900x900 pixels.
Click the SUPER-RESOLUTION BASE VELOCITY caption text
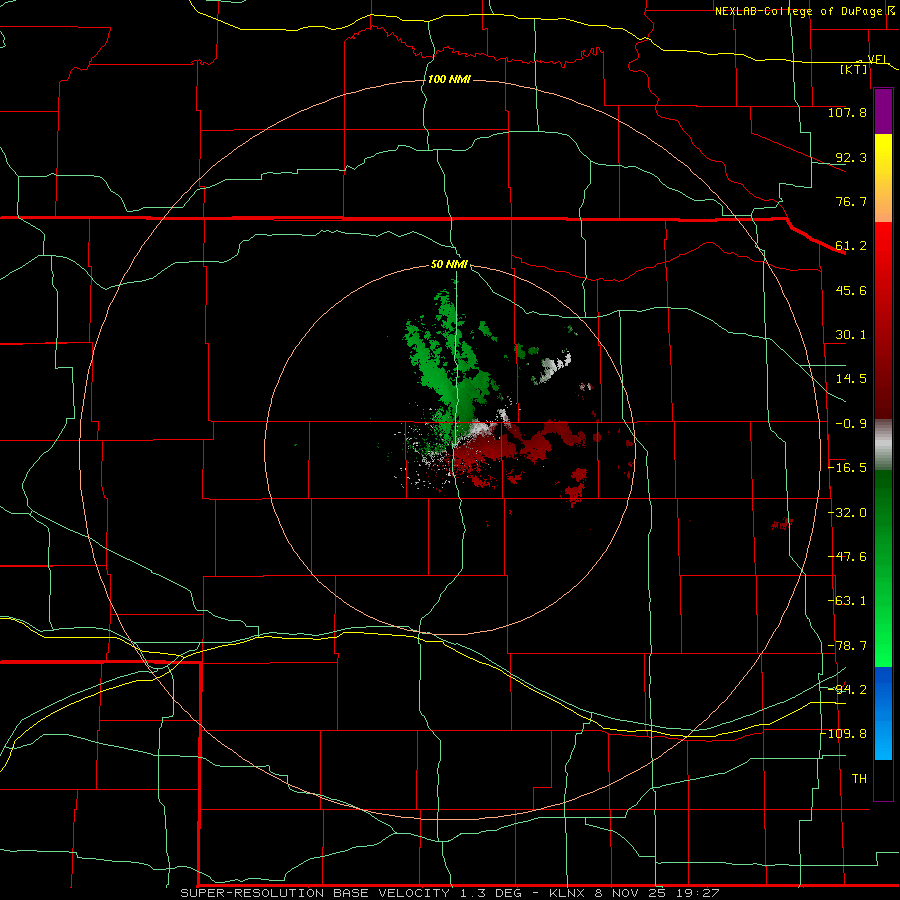315,893
